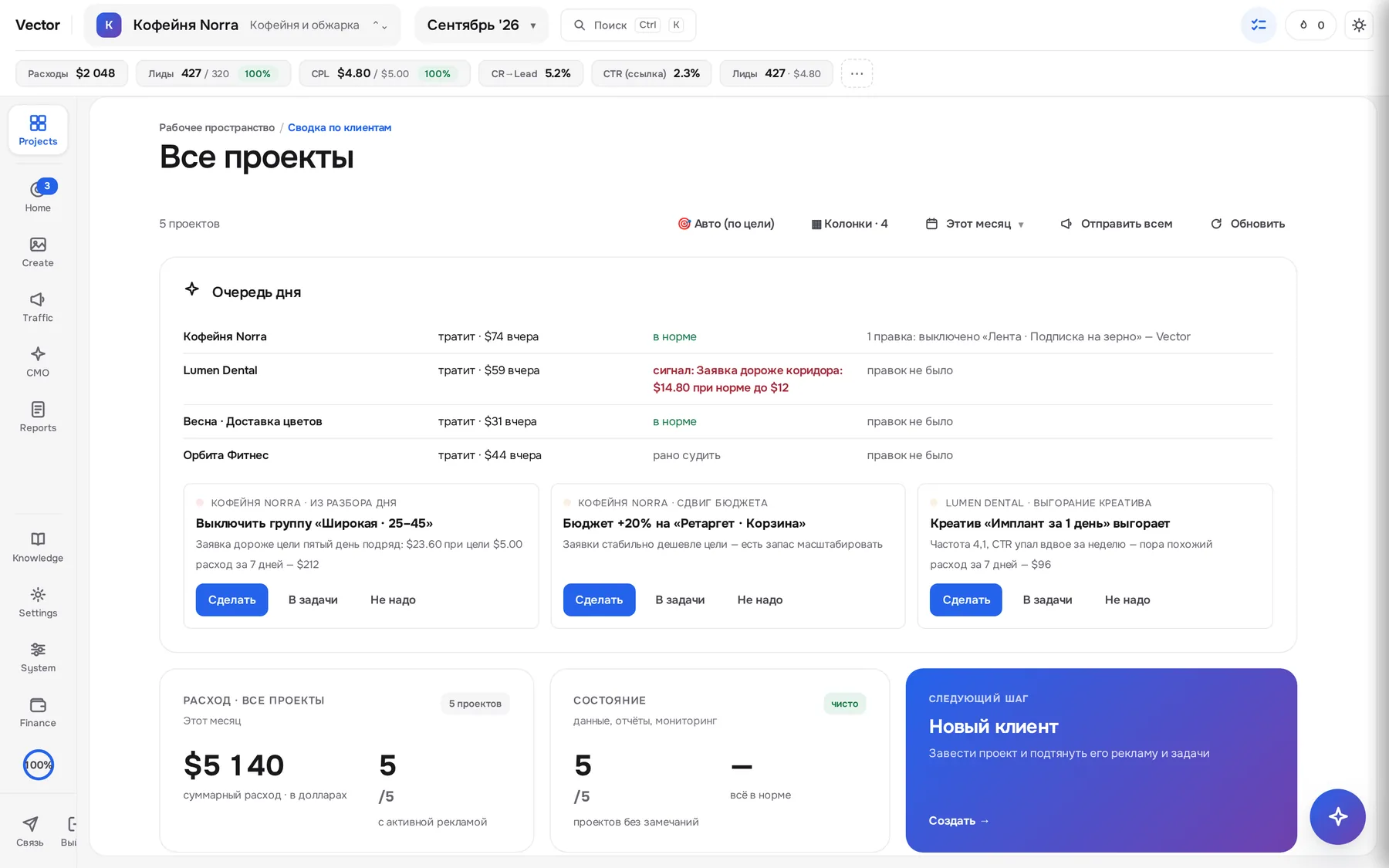Open the Сводка по клиентам breadcrumb link
1389x868 pixels.
tap(340, 127)
